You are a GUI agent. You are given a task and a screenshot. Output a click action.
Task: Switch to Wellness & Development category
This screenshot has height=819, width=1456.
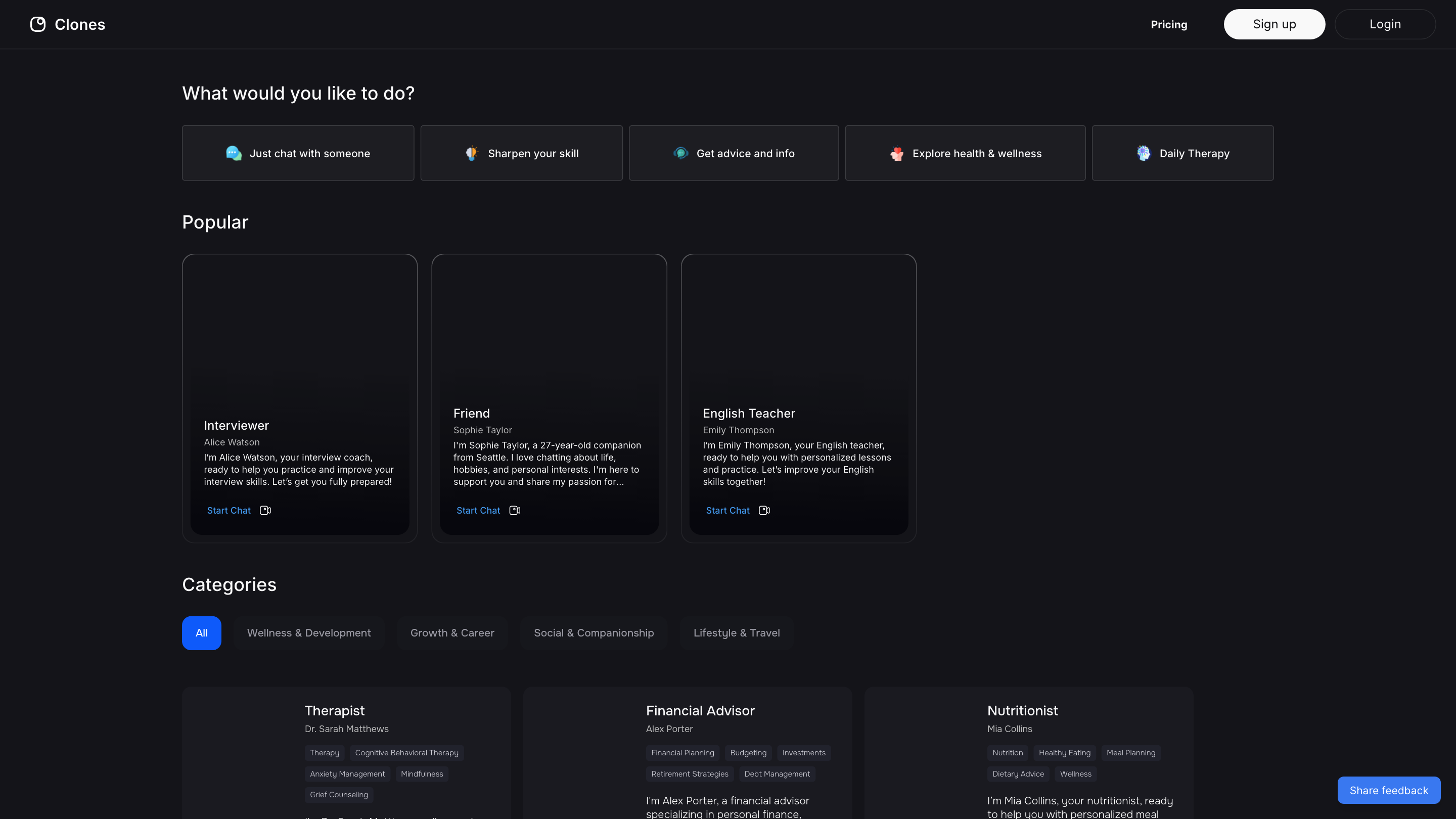click(308, 633)
